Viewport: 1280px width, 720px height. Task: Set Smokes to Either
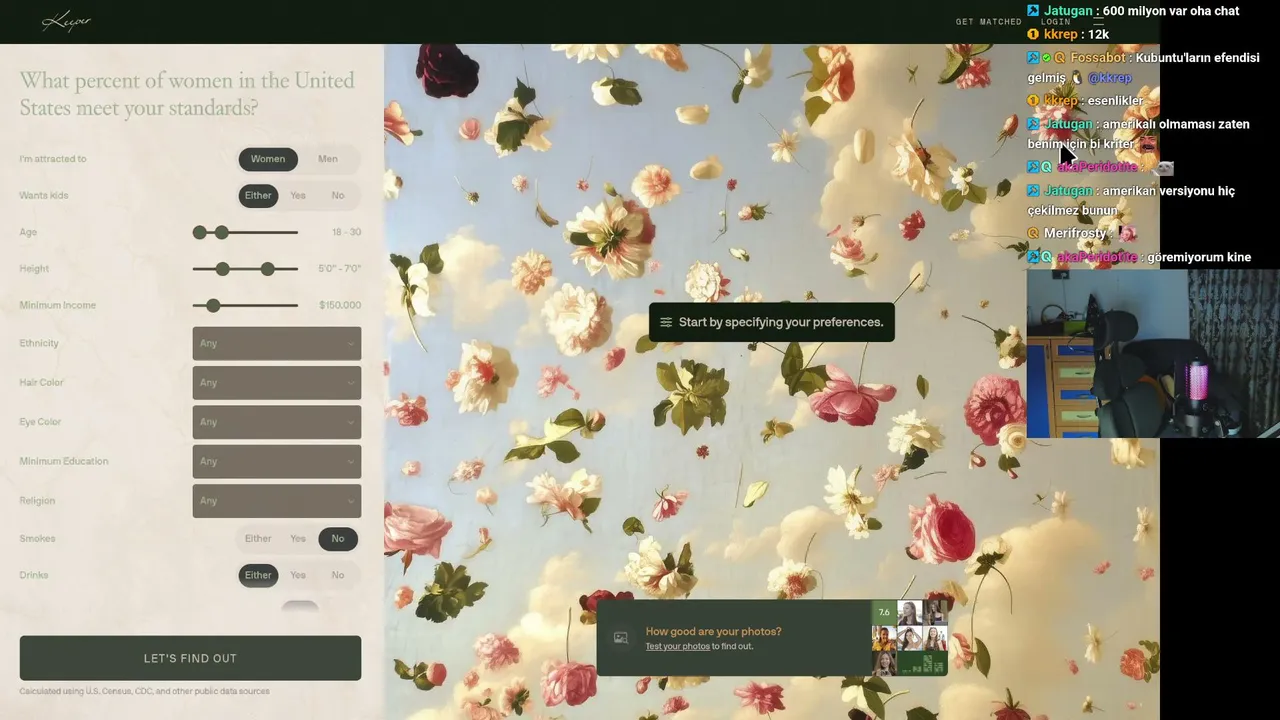258,538
